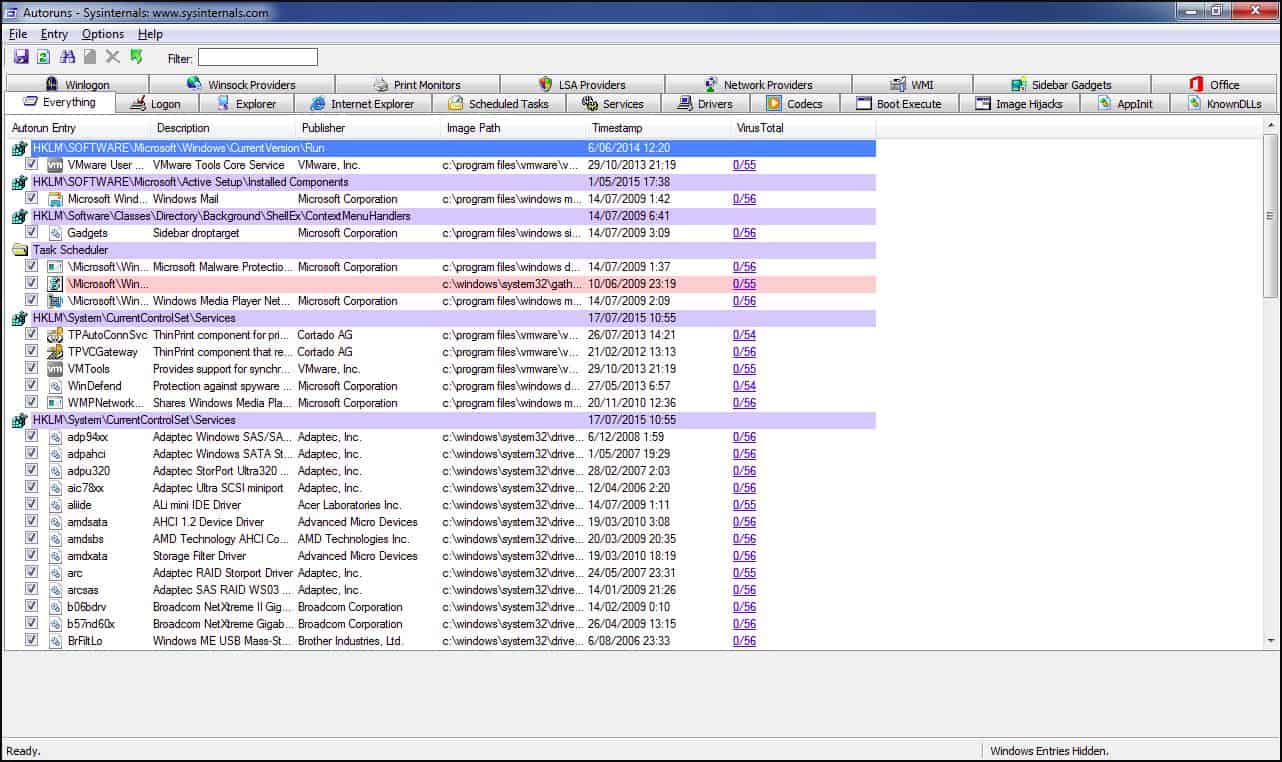Image resolution: width=1282 pixels, height=762 pixels.
Task: Click the scrollbar up arrow
Action: tap(1271, 126)
